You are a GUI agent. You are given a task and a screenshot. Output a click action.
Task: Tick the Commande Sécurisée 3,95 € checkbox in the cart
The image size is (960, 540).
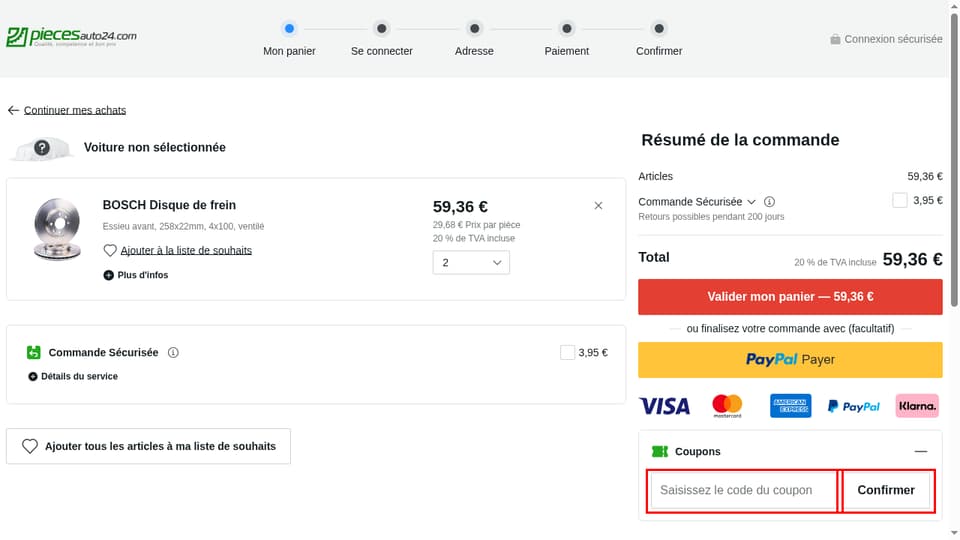point(568,353)
